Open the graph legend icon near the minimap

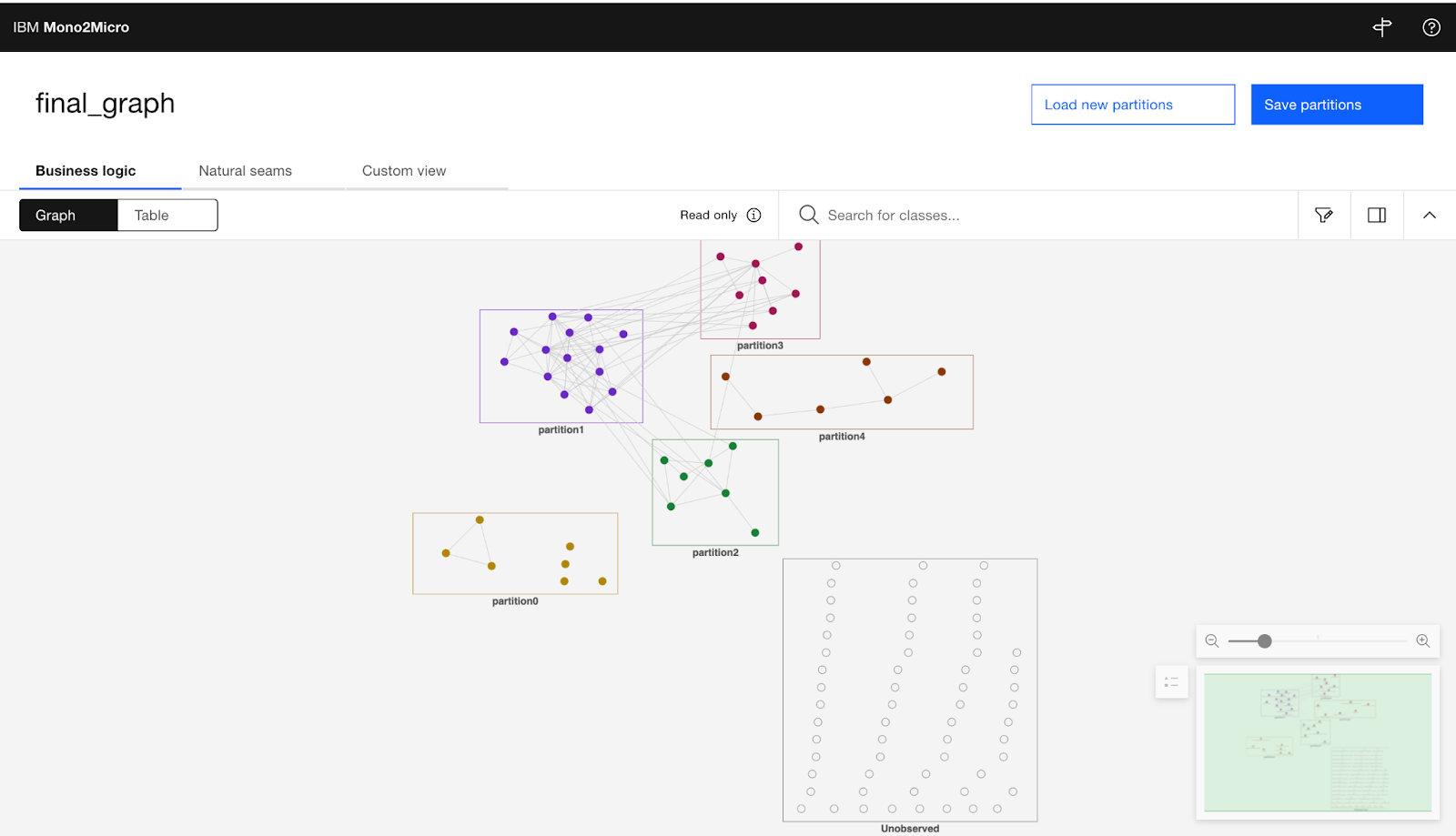coord(1171,682)
